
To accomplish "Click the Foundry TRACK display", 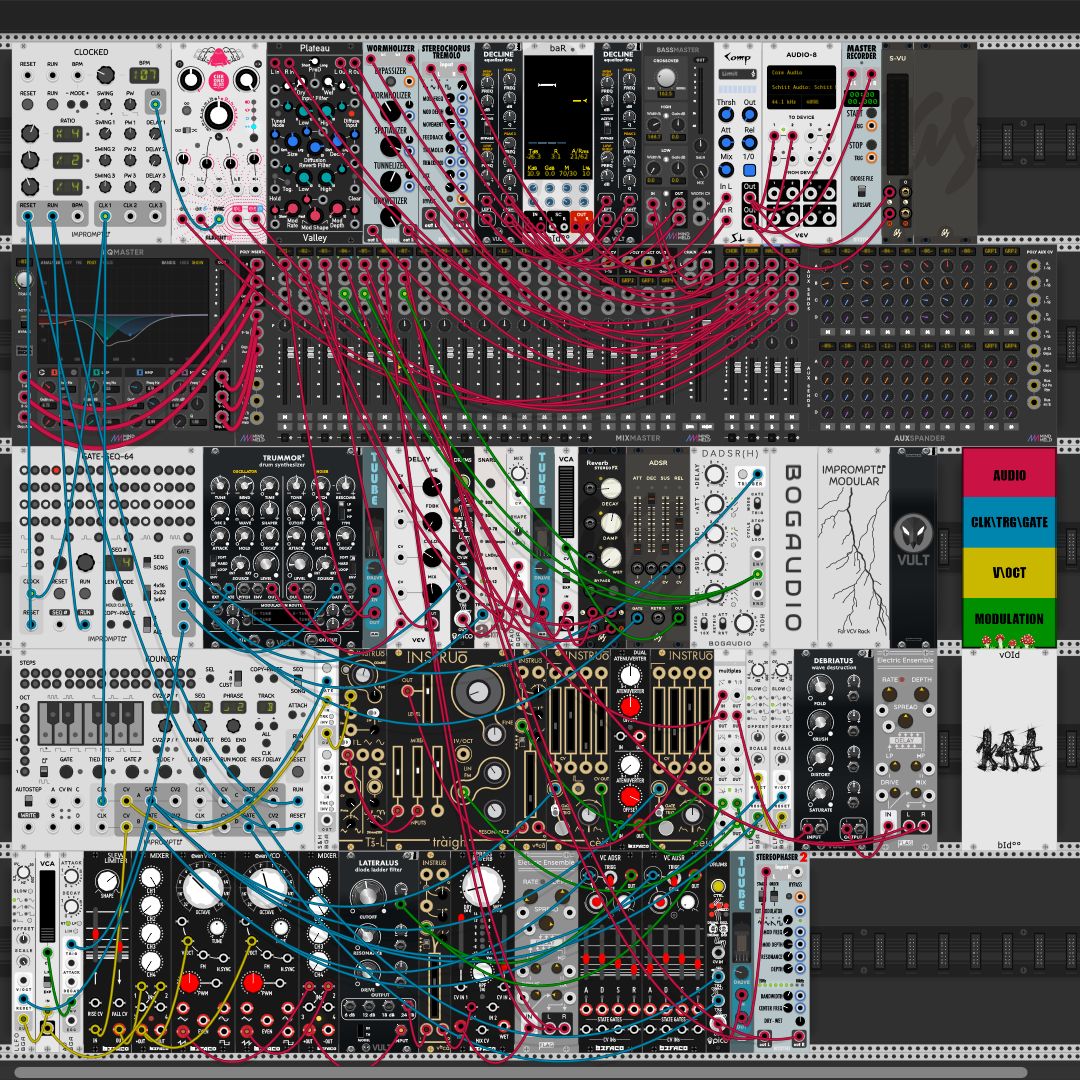I will (x=267, y=707).
